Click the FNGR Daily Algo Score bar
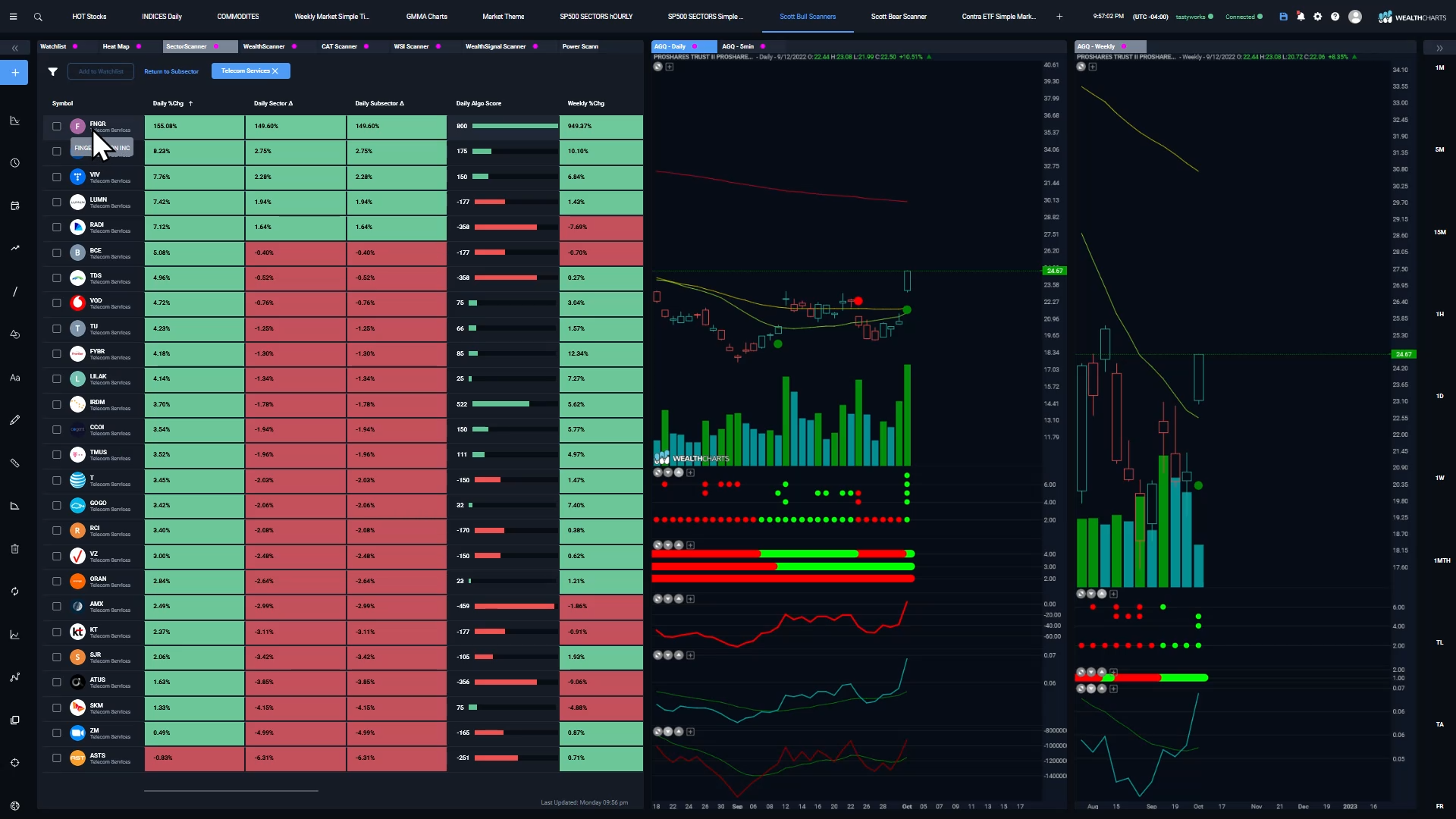The height and width of the screenshot is (819, 1456). coord(515,126)
